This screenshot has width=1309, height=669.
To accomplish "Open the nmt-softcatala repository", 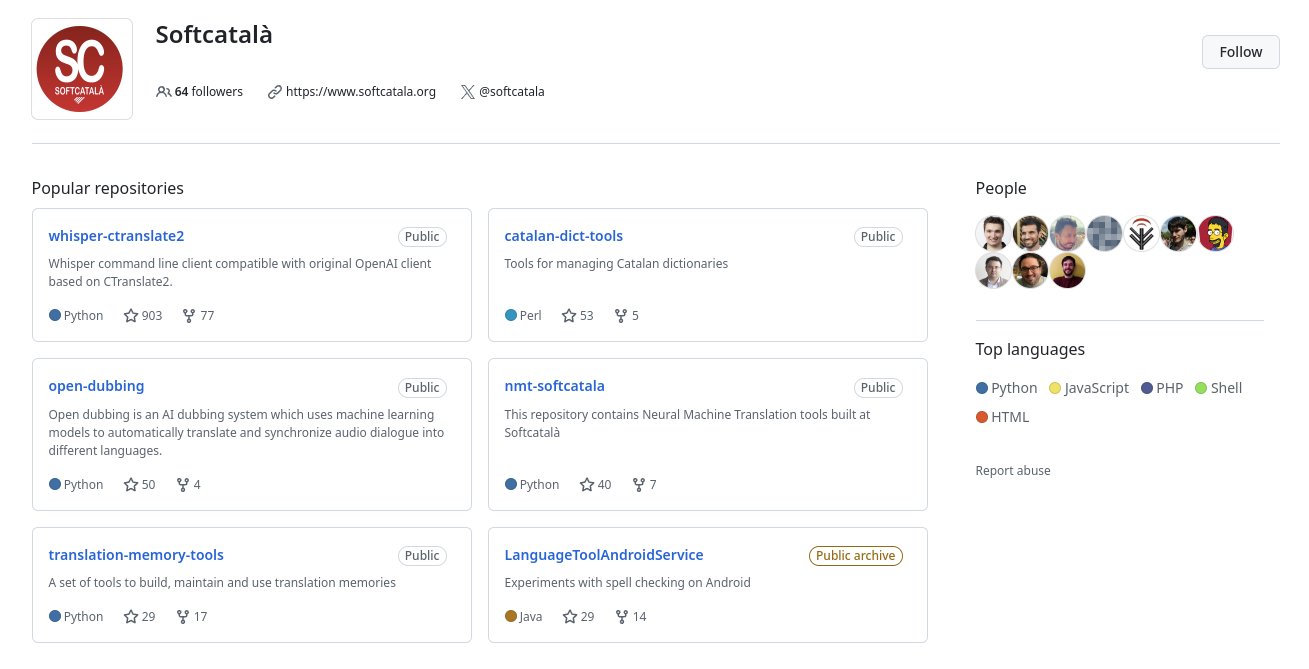I will pyautogui.click(x=555, y=386).
